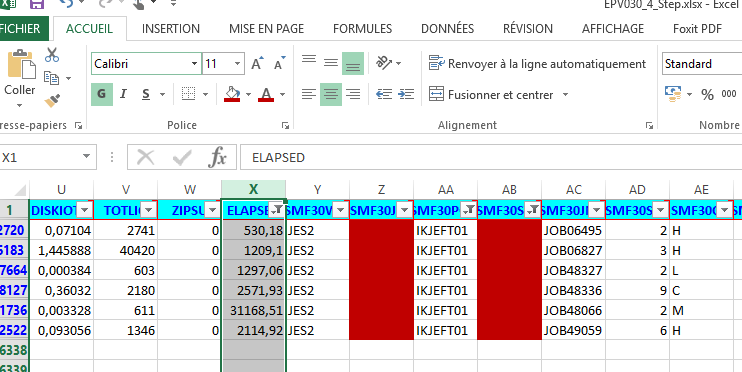The width and height of the screenshot is (742, 372).
Task: Switch to the RÉVISION tab
Action: point(528,29)
